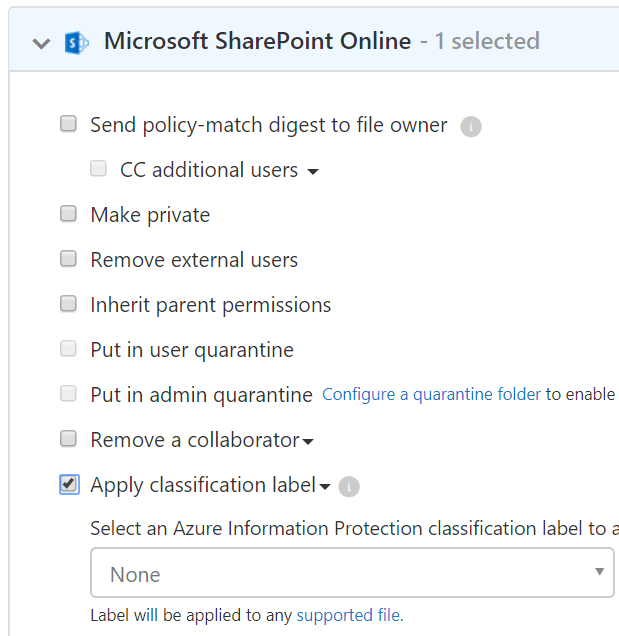Enable Remove external users option

[69, 259]
